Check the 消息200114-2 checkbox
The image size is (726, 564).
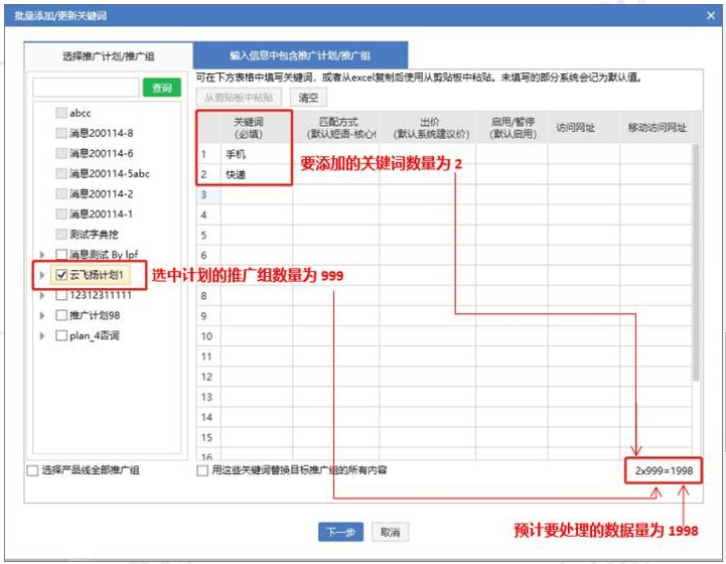(x=61, y=194)
